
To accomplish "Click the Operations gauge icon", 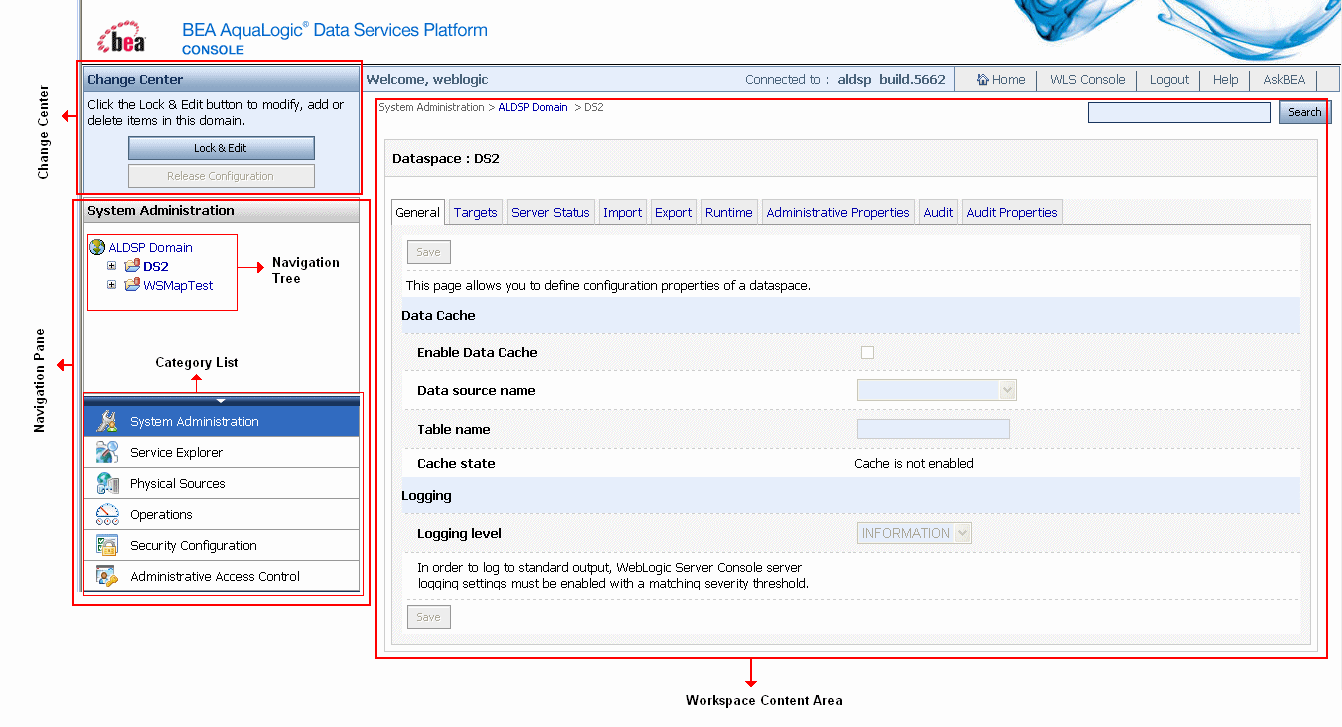I will point(107,515).
